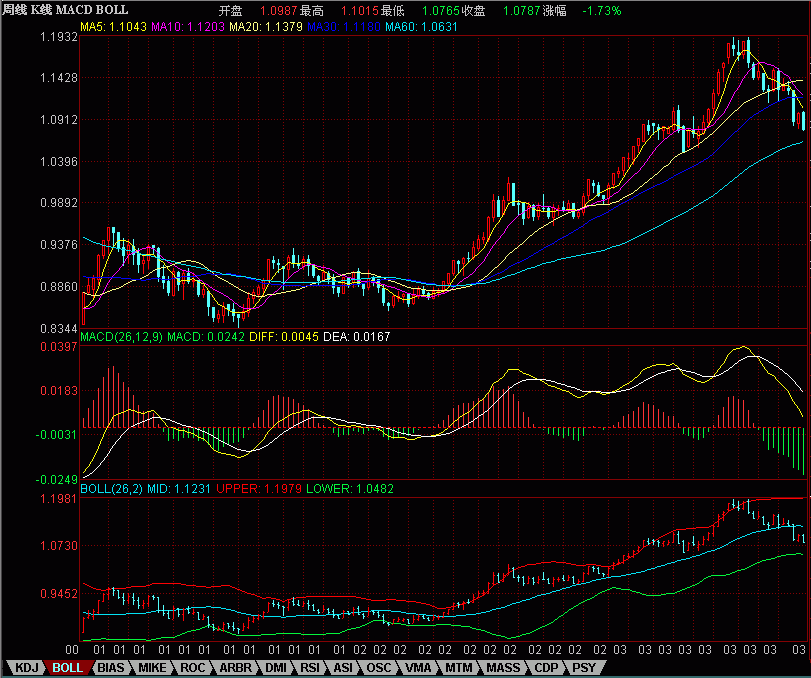
Task: Select the VMA indicator tab
Action: point(418,668)
